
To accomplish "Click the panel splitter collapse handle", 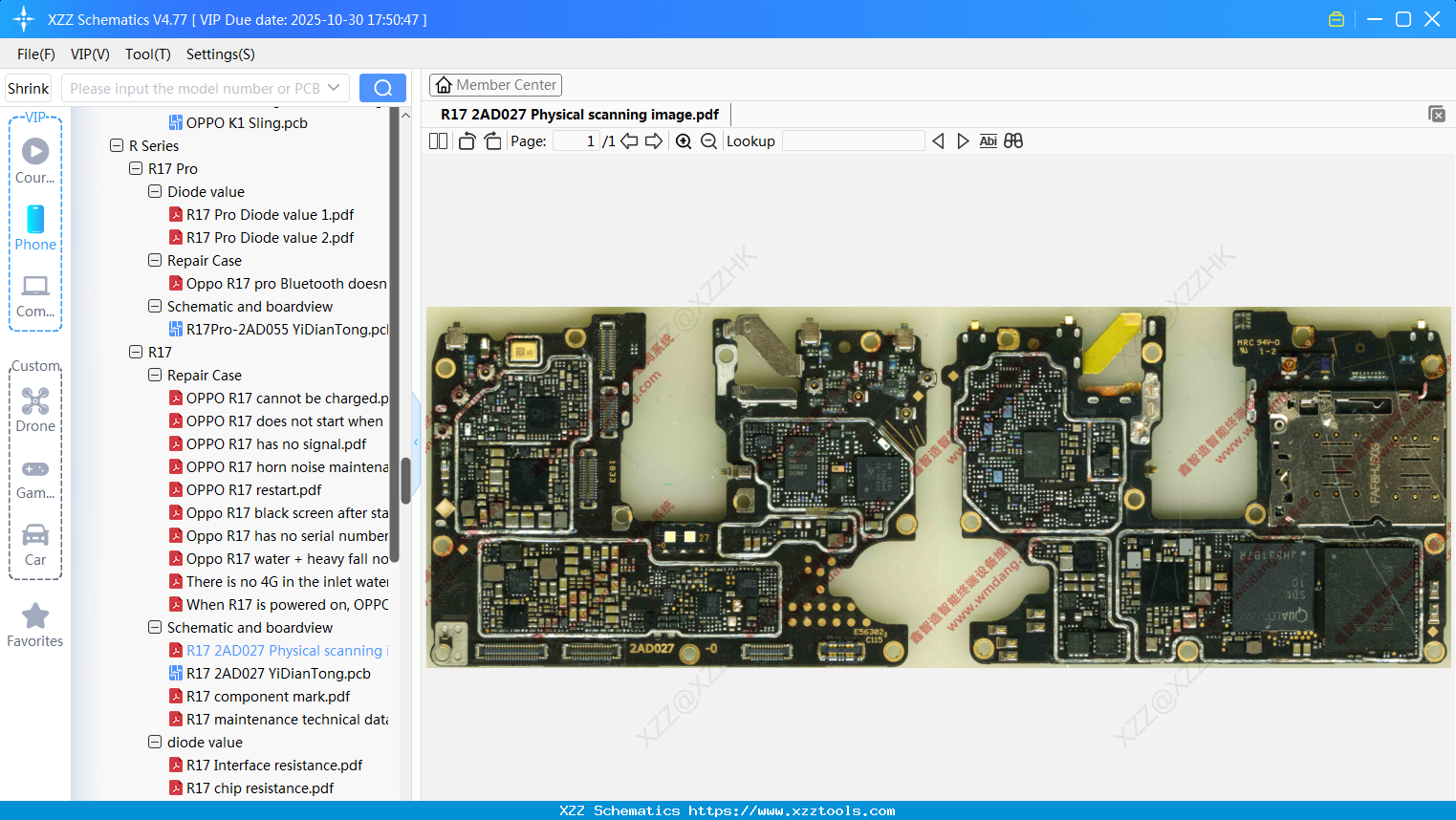I will [416, 442].
